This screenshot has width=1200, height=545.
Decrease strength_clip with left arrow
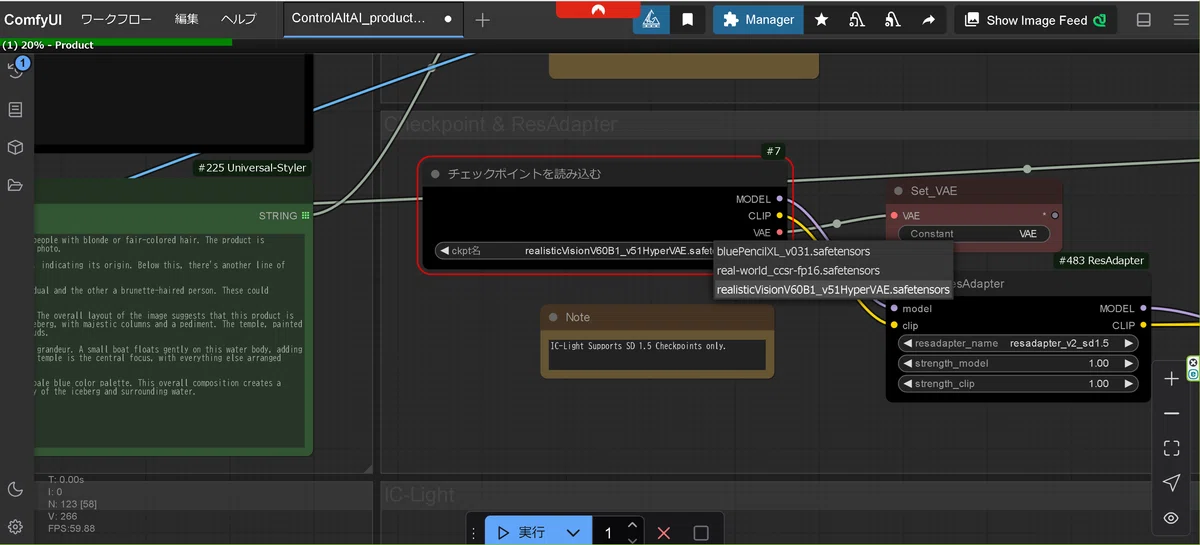pos(907,384)
